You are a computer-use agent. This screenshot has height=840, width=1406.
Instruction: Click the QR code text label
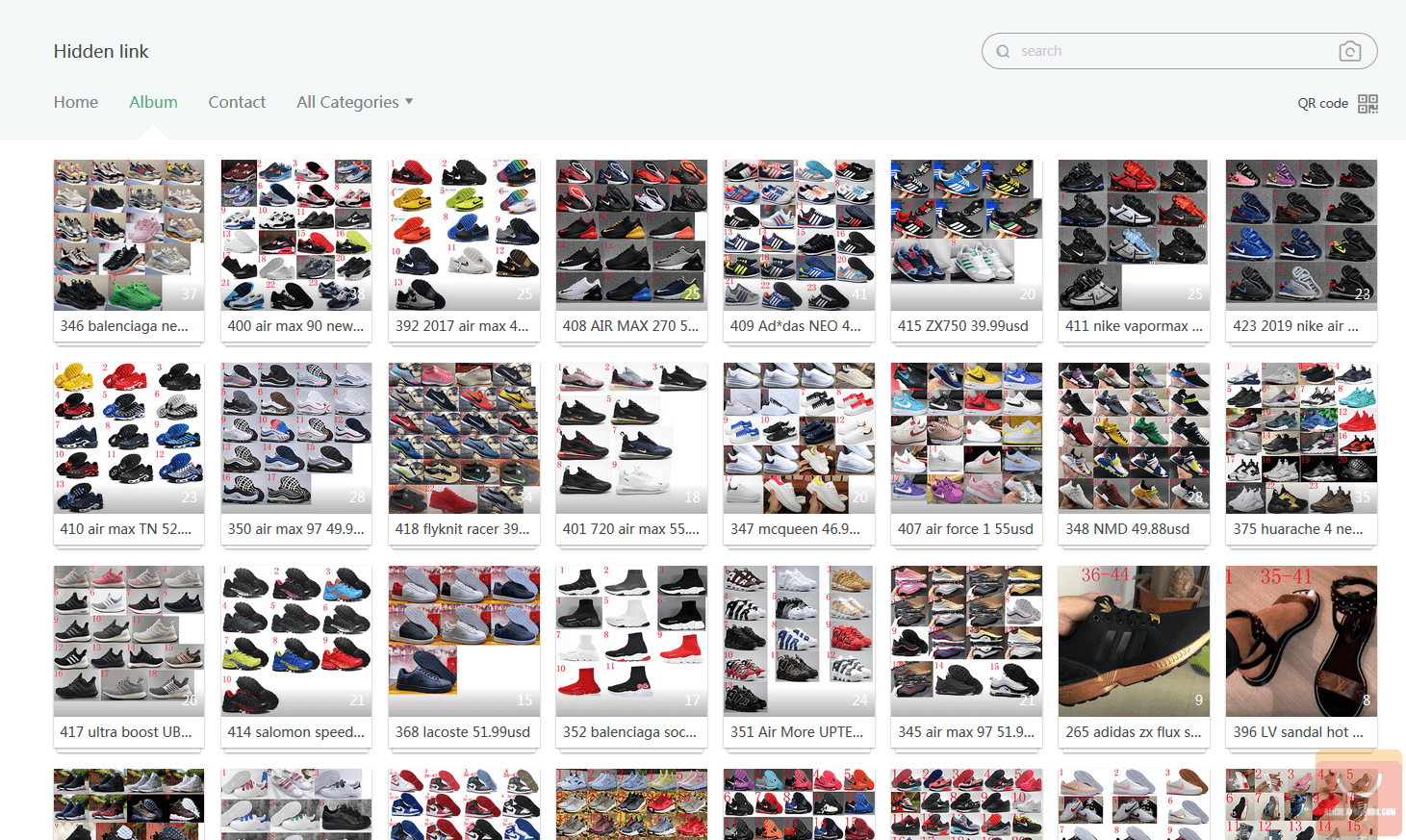(x=1322, y=103)
